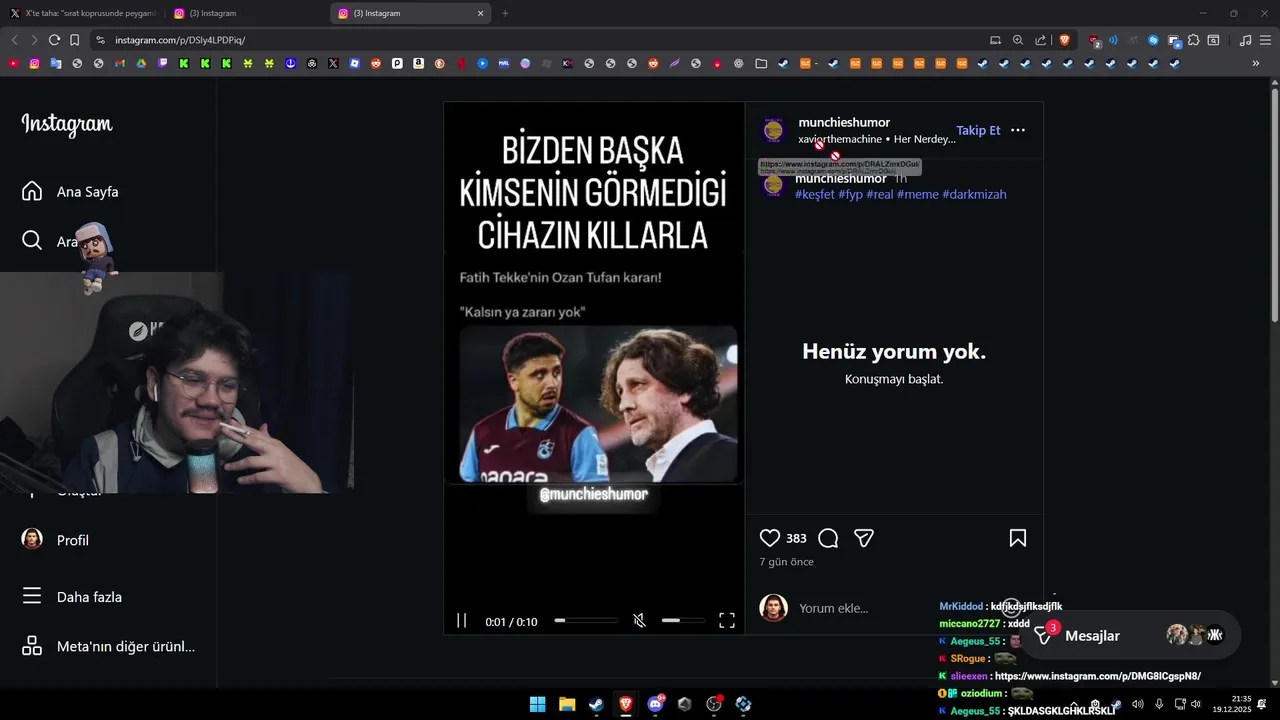Open the Twitch bookmark in bookmarks bar
The height and width of the screenshot is (720, 1280).
pyautogui.click(x=162, y=63)
